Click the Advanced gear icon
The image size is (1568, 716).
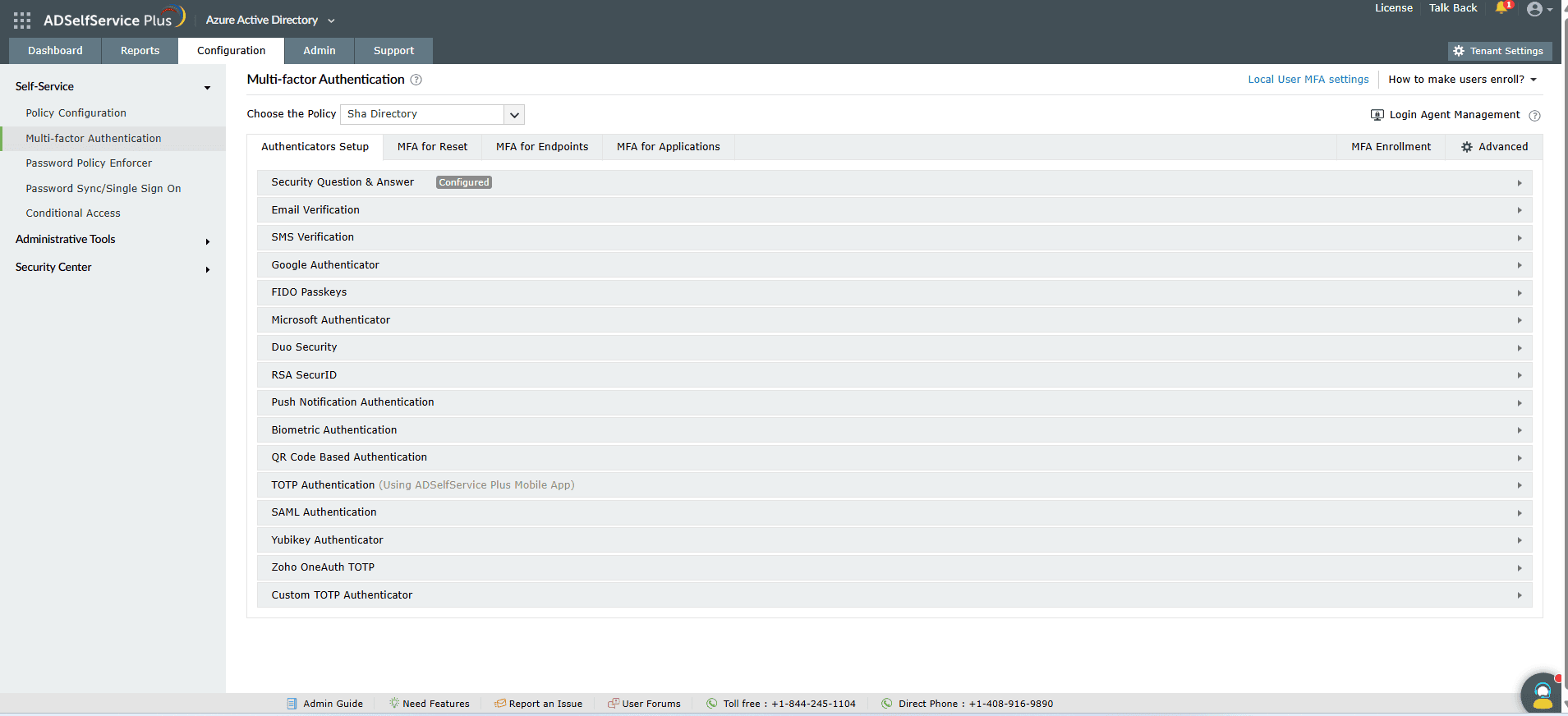(1467, 147)
